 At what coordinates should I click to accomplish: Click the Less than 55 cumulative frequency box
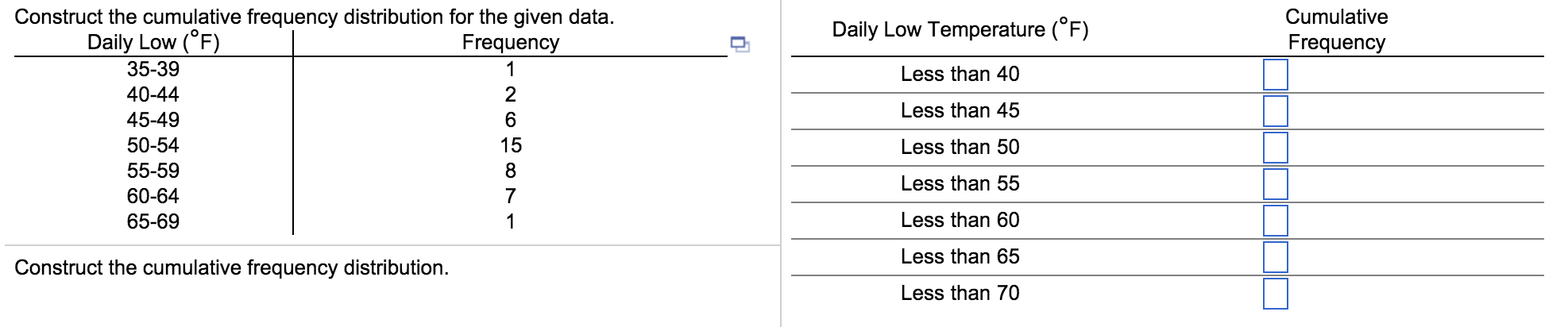pyautogui.click(x=1275, y=184)
